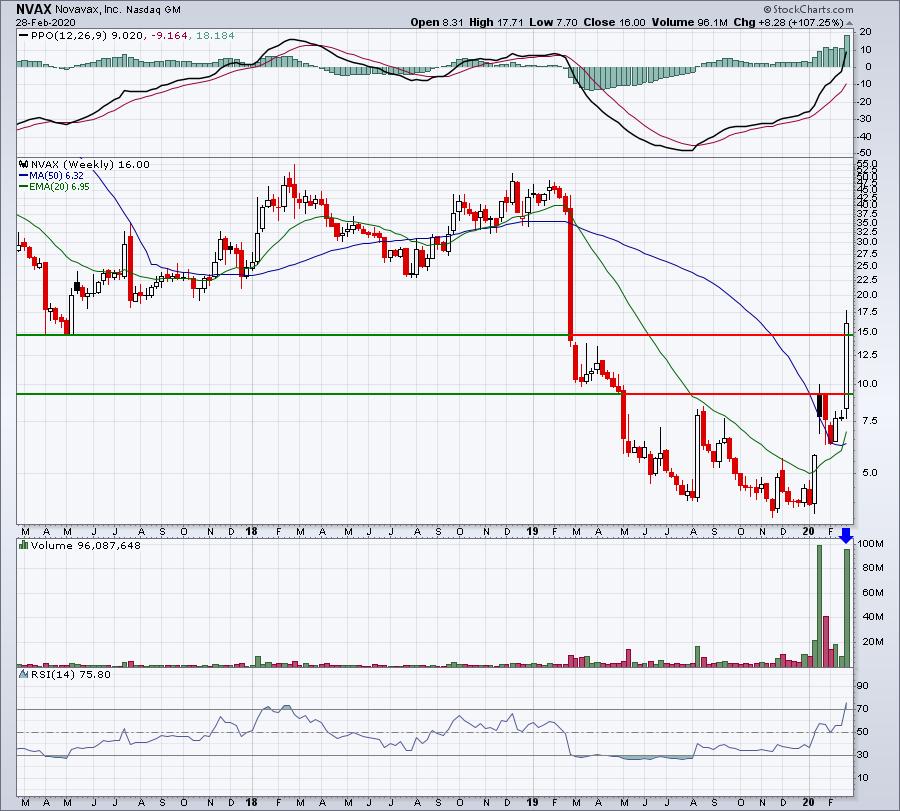Click the 15.0 price axis label
900x811 pixels.
point(867,332)
